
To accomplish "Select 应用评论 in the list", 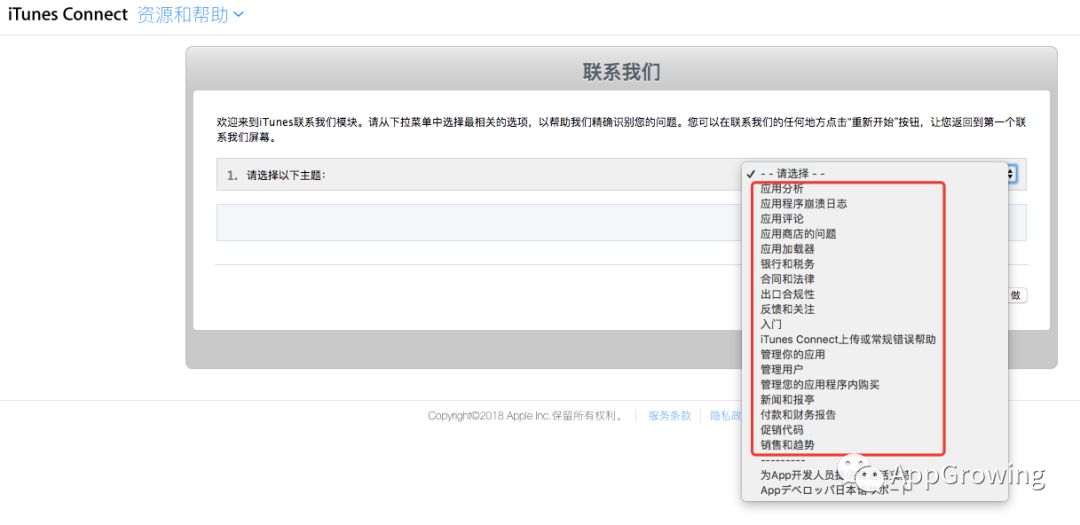I will pyautogui.click(x=875, y=219).
